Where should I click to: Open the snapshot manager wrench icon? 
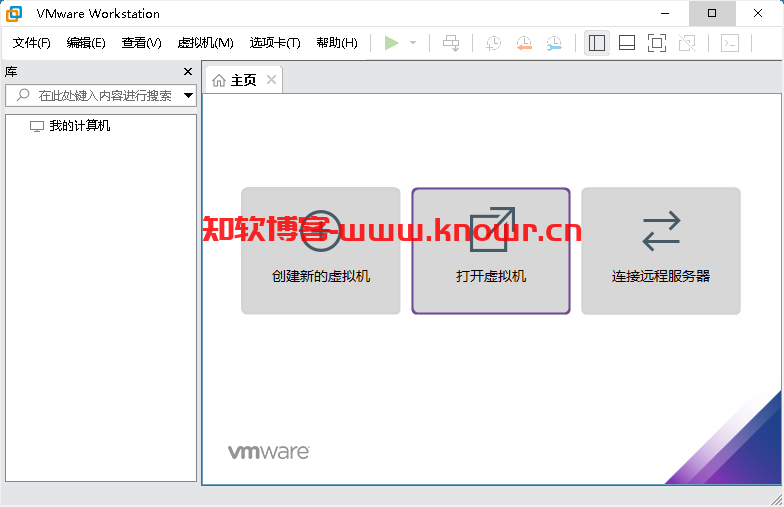click(554, 43)
